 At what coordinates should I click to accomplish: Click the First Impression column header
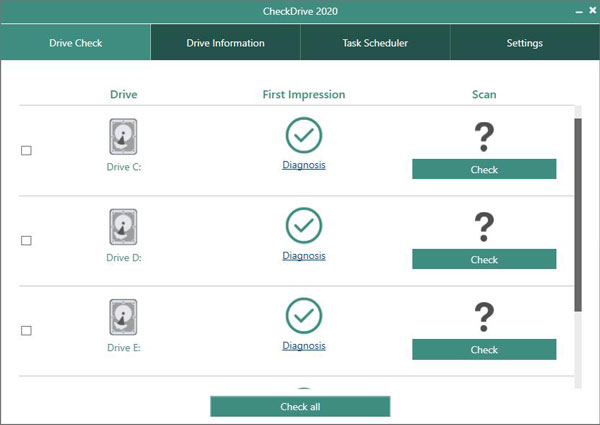(x=304, y=94)
